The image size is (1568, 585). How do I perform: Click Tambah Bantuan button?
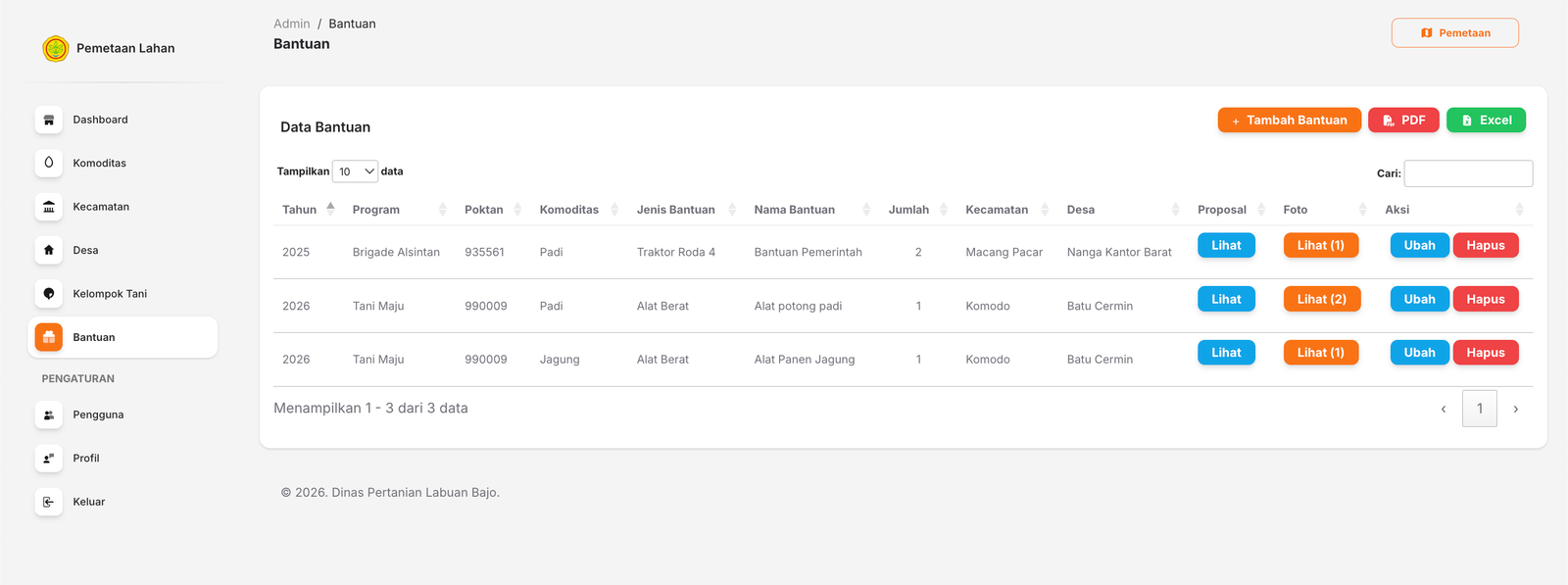(x=1290, y=121)
